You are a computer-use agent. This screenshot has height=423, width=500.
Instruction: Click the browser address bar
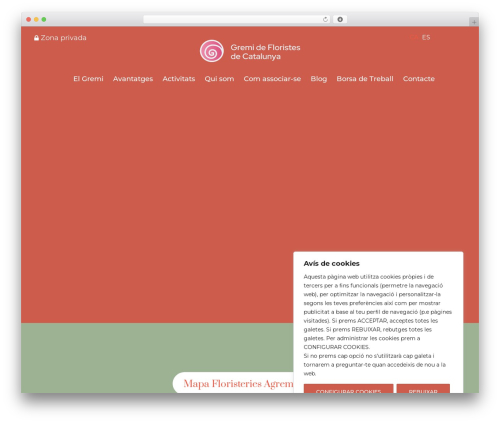coord(237,19)
